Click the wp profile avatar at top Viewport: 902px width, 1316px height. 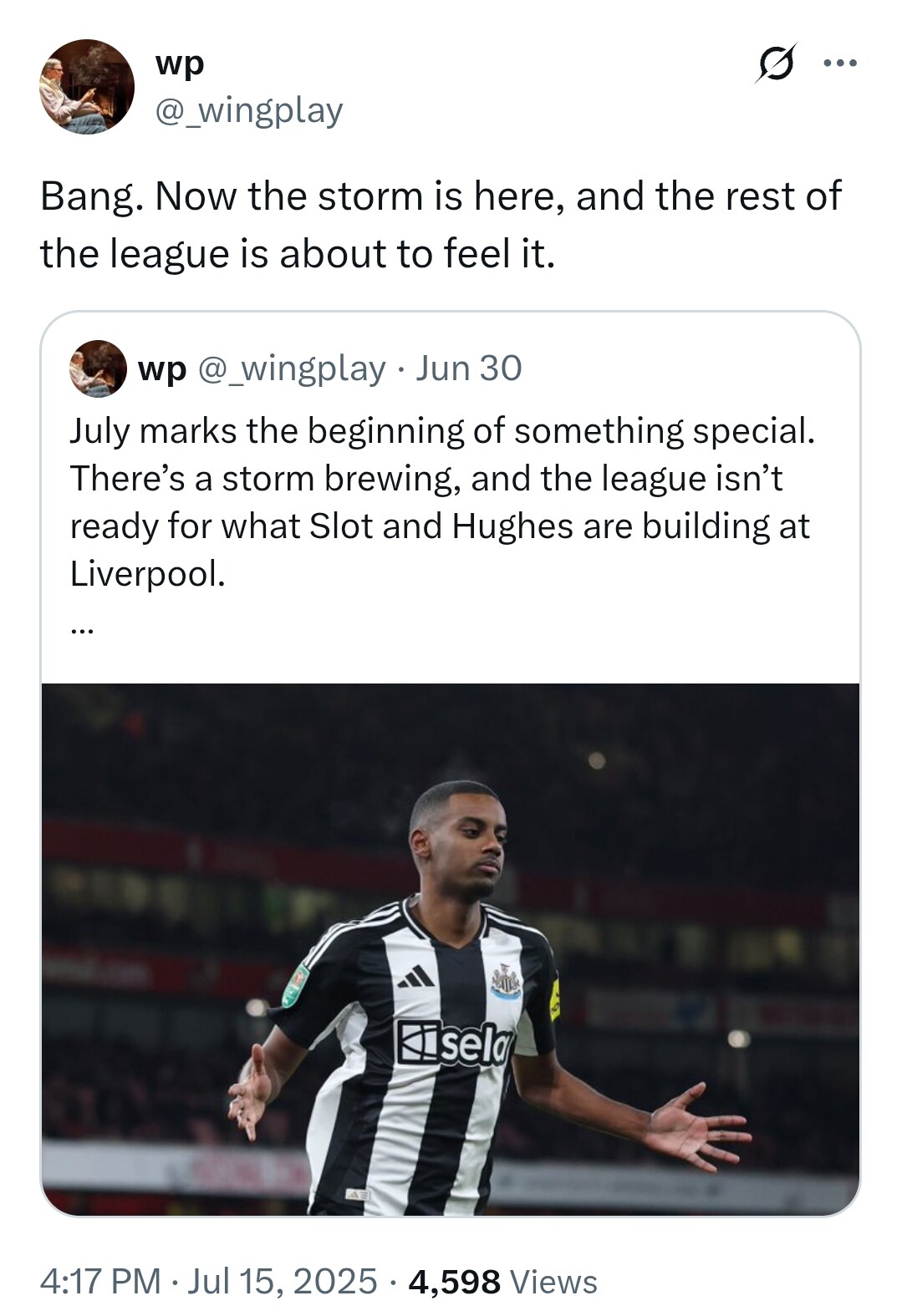point(86,86)
